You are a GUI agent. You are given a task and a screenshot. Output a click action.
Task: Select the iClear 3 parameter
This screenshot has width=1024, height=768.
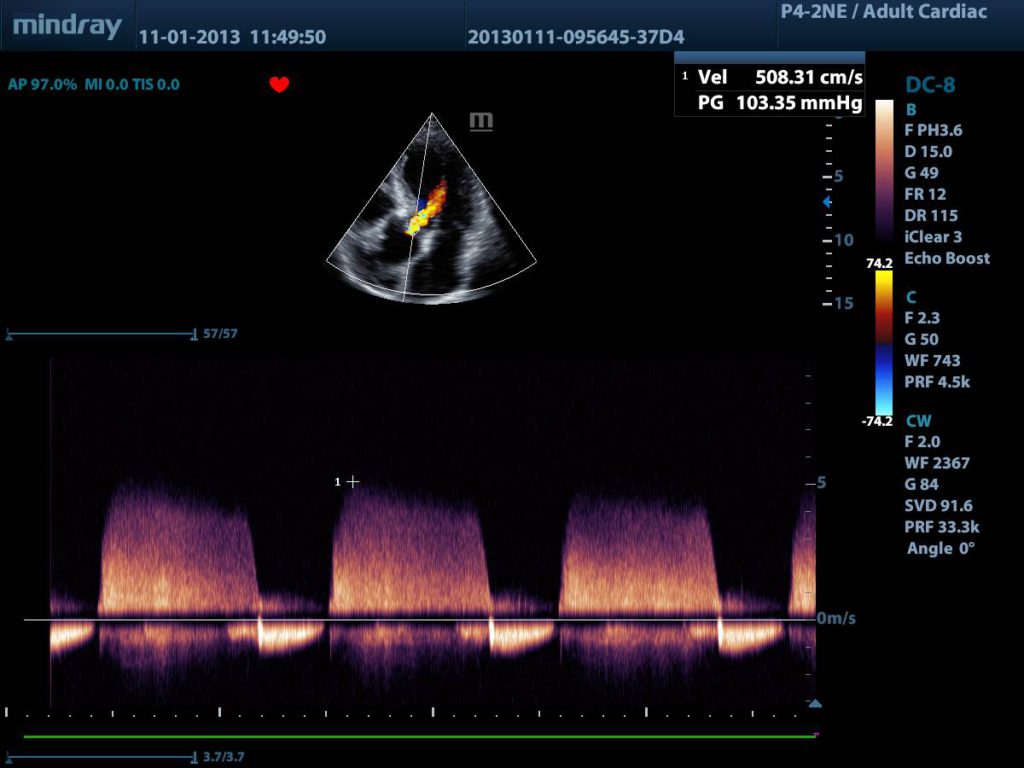933,237
